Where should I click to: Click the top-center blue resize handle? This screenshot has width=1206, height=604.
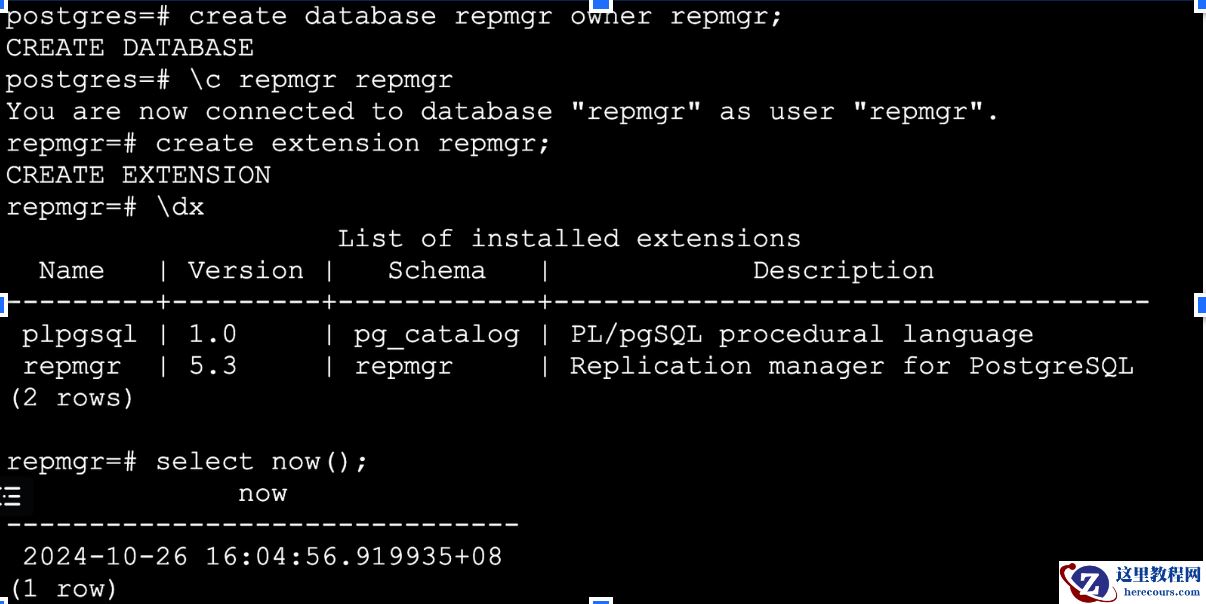[600, 5]
